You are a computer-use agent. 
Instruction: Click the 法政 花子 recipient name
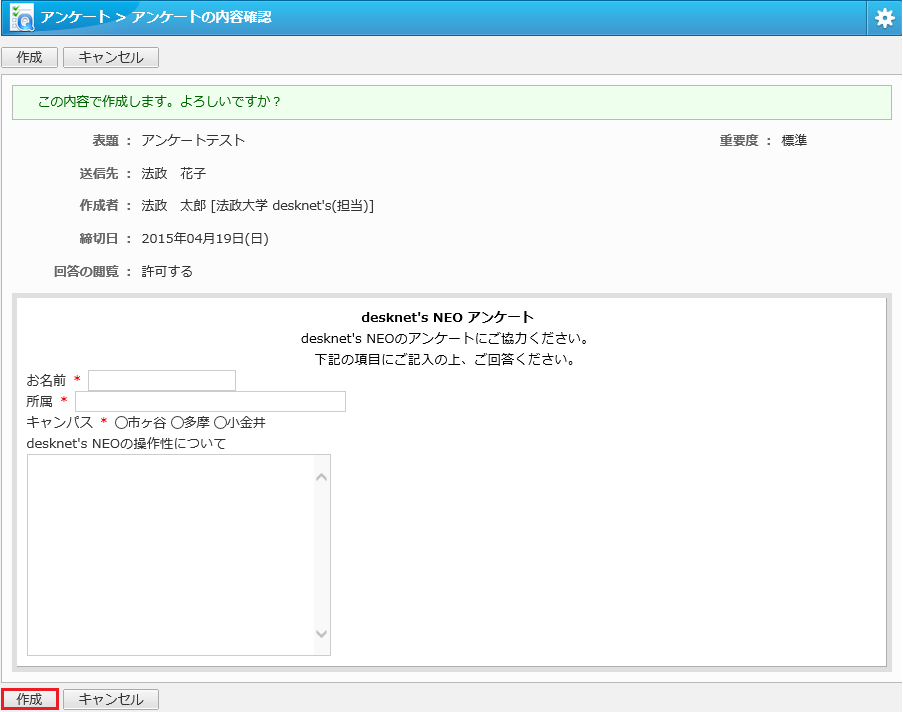pyautogui.click(x=173, y=173)
